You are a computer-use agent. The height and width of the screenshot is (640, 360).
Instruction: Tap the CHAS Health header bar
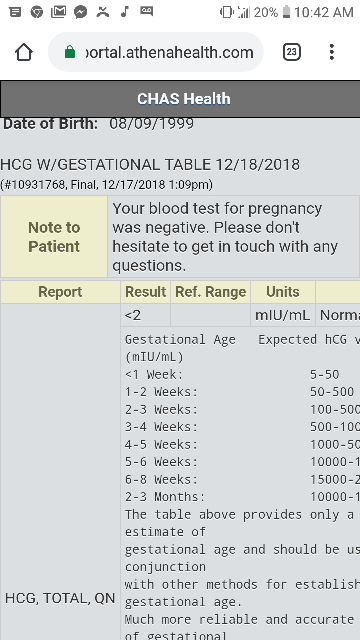(180, 99)
